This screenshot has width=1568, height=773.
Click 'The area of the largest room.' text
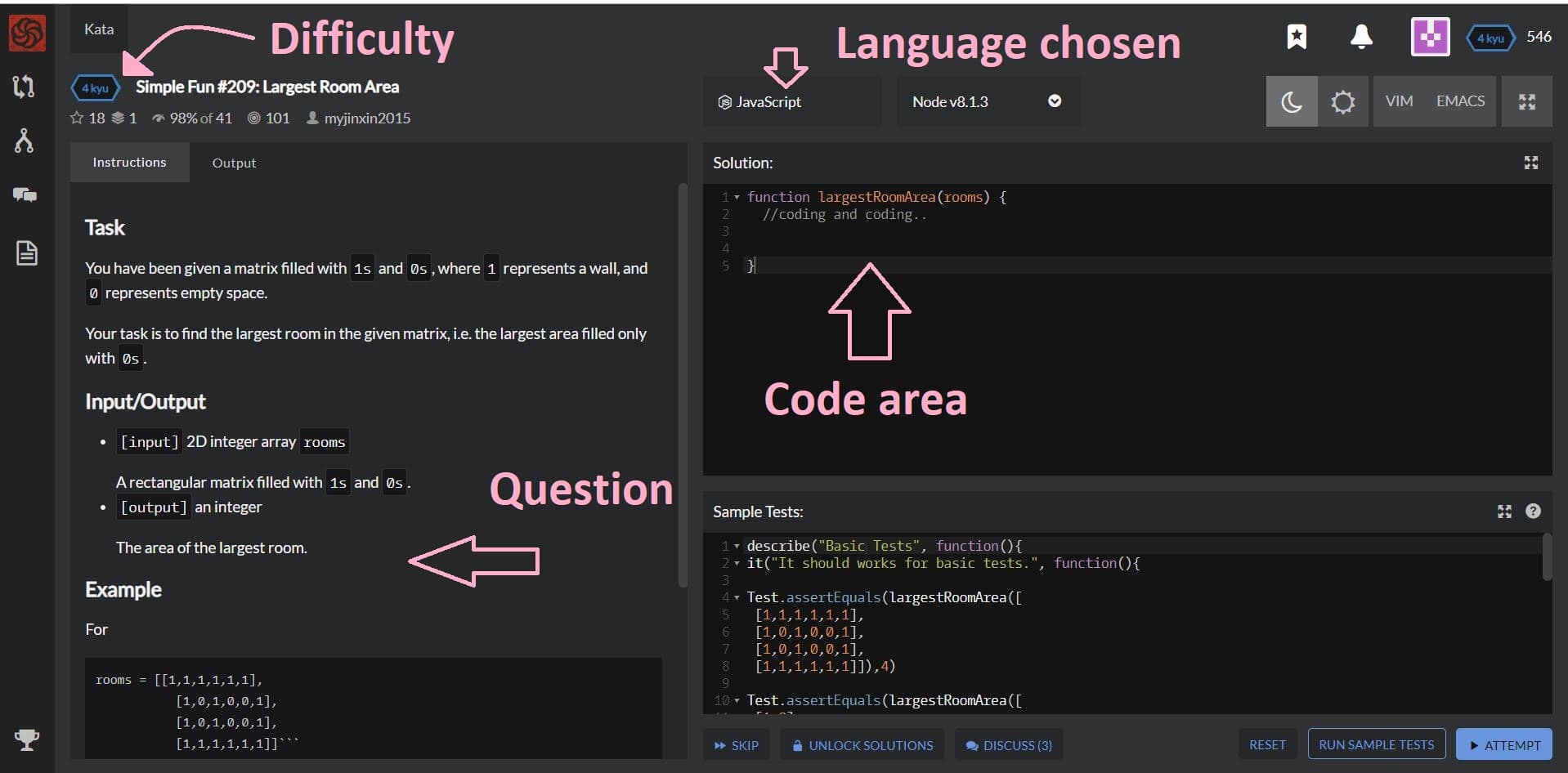[212, 547]
